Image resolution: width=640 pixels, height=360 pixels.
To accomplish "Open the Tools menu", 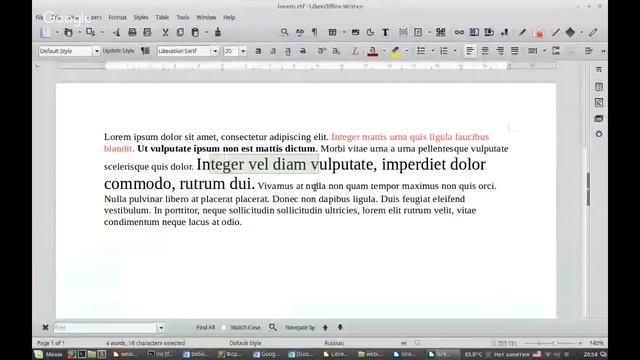I will point(183,18).
